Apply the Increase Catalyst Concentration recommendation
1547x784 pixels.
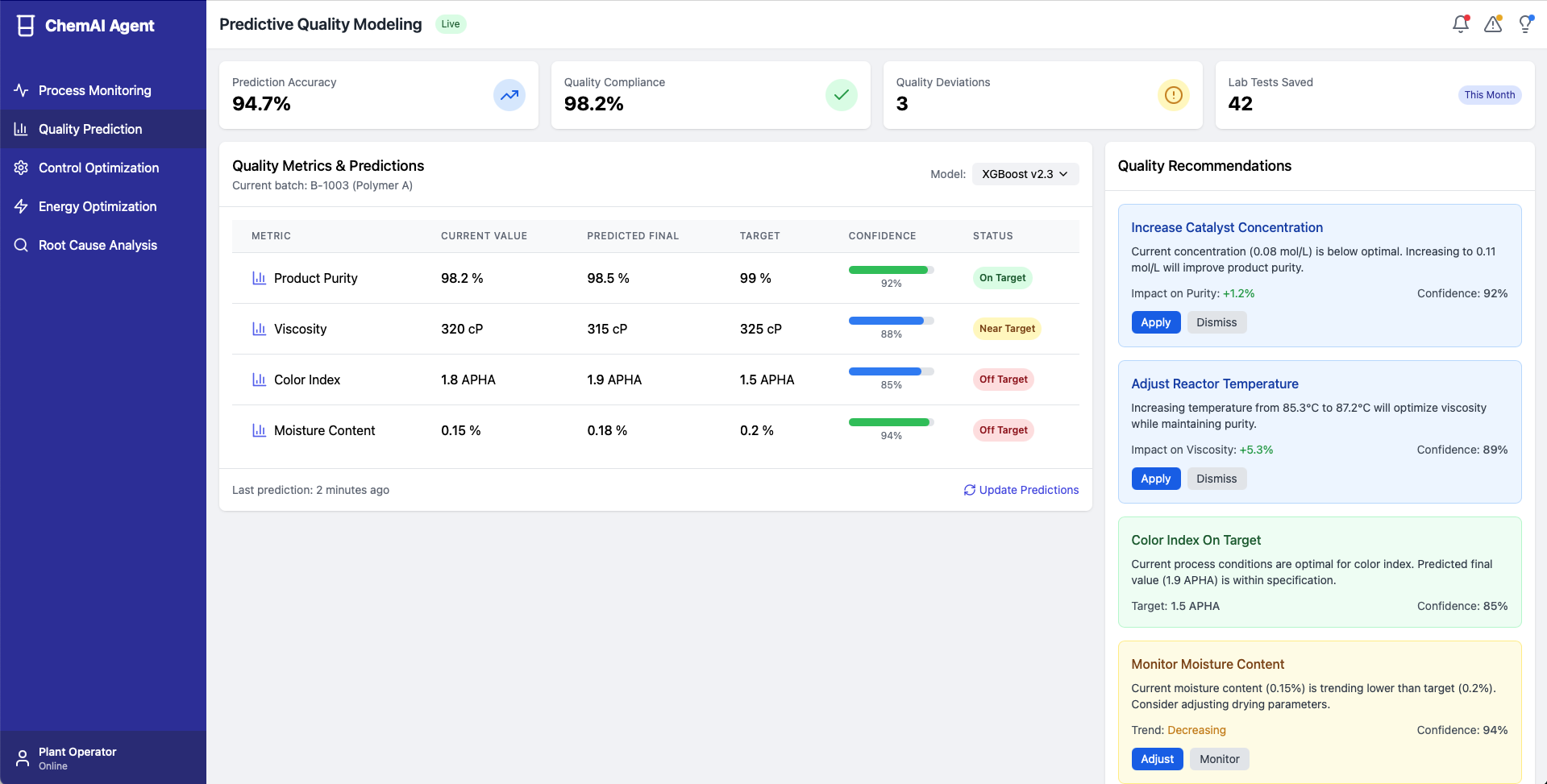pyautogui.click(x=1155, y=322)
